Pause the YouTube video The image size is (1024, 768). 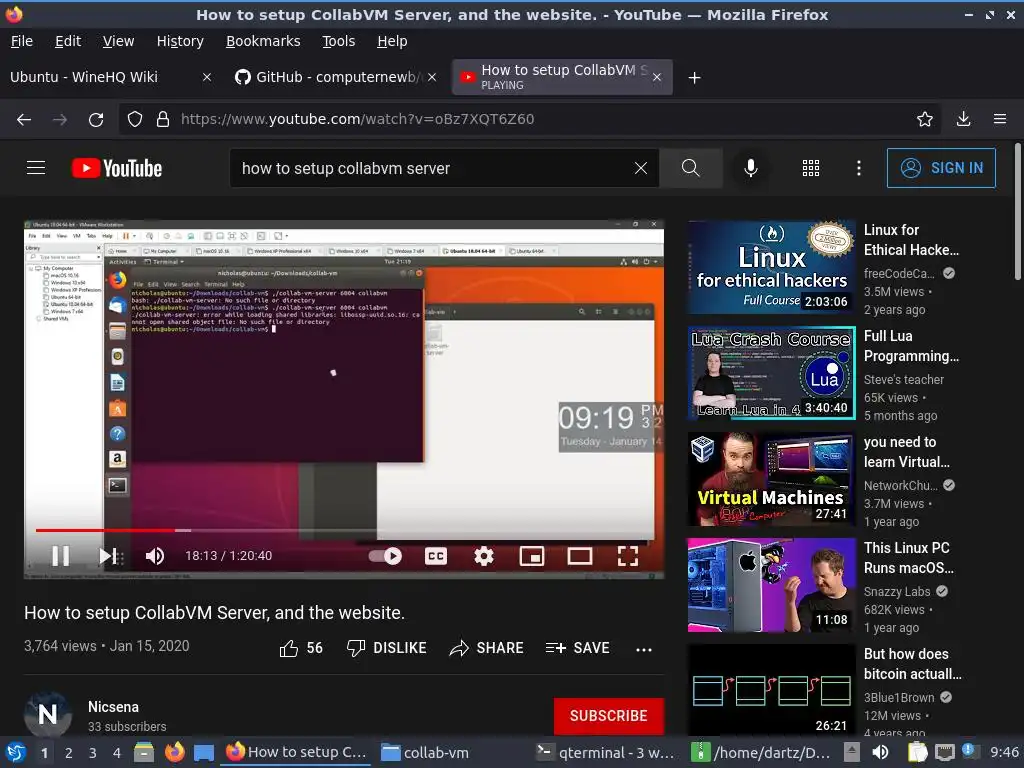pyautogui.click(x=61, y=556)
